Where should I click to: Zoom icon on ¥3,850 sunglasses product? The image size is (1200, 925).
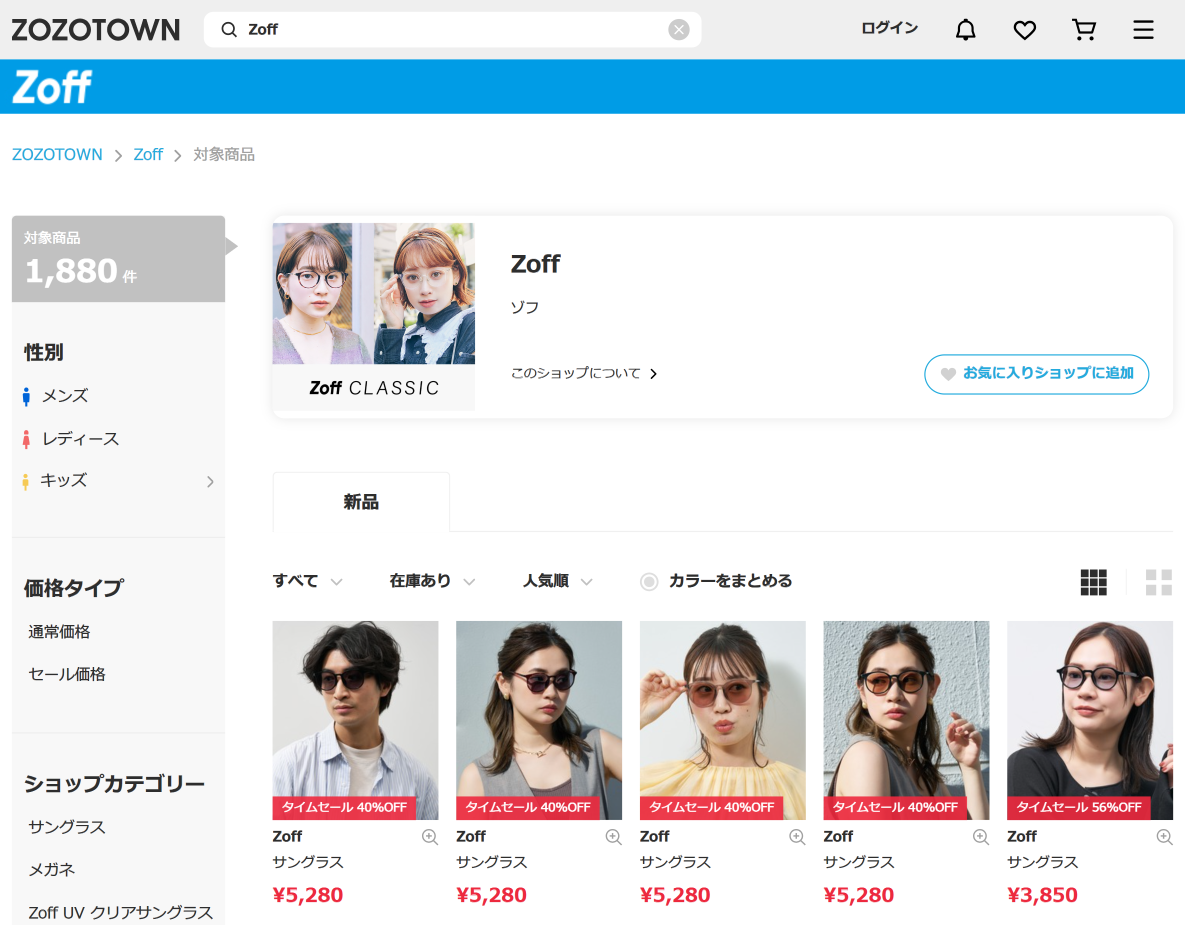click(1165, 837)
